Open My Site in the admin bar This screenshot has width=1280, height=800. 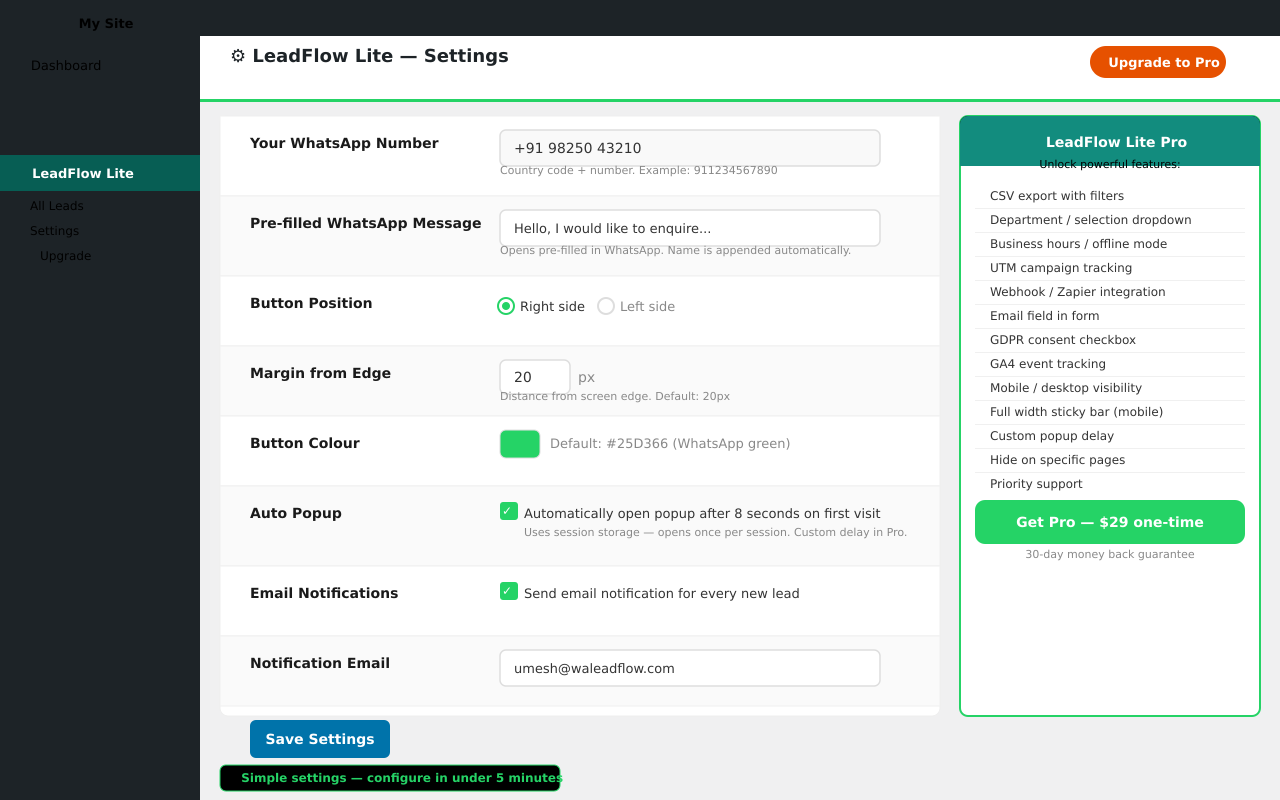tap(106, 23)
